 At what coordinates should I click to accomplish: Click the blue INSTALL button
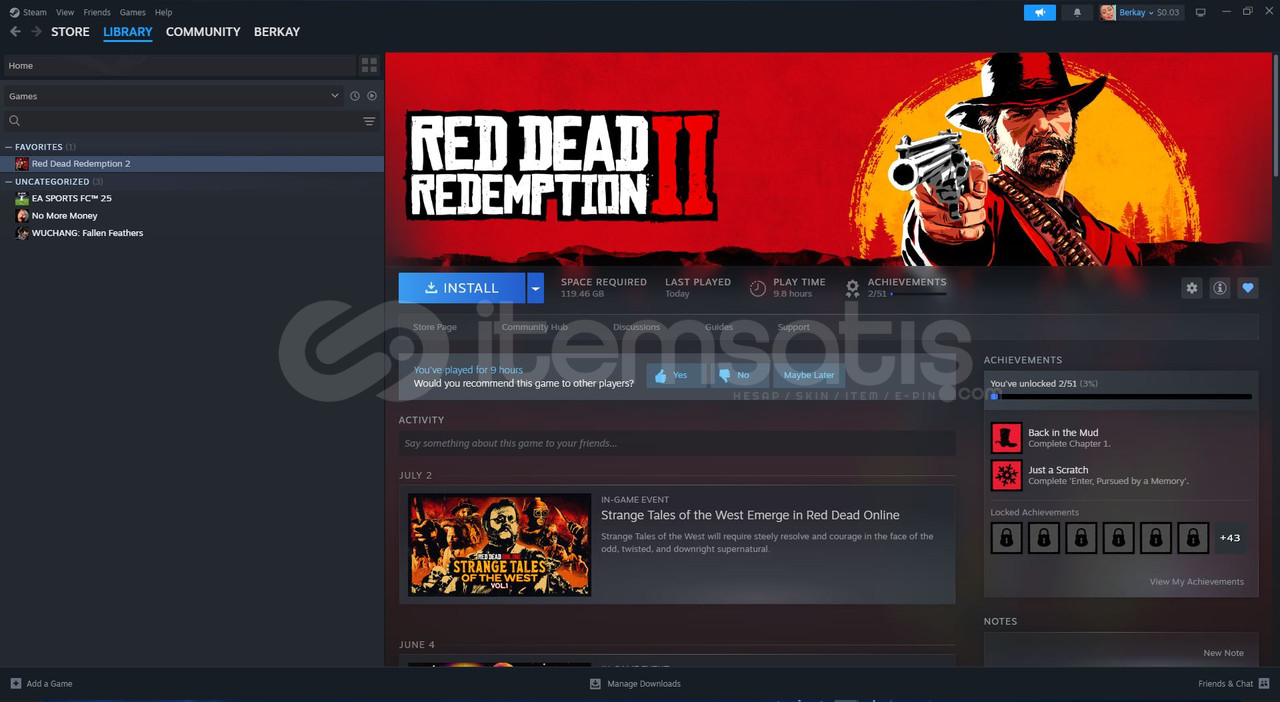pos(462,288)
